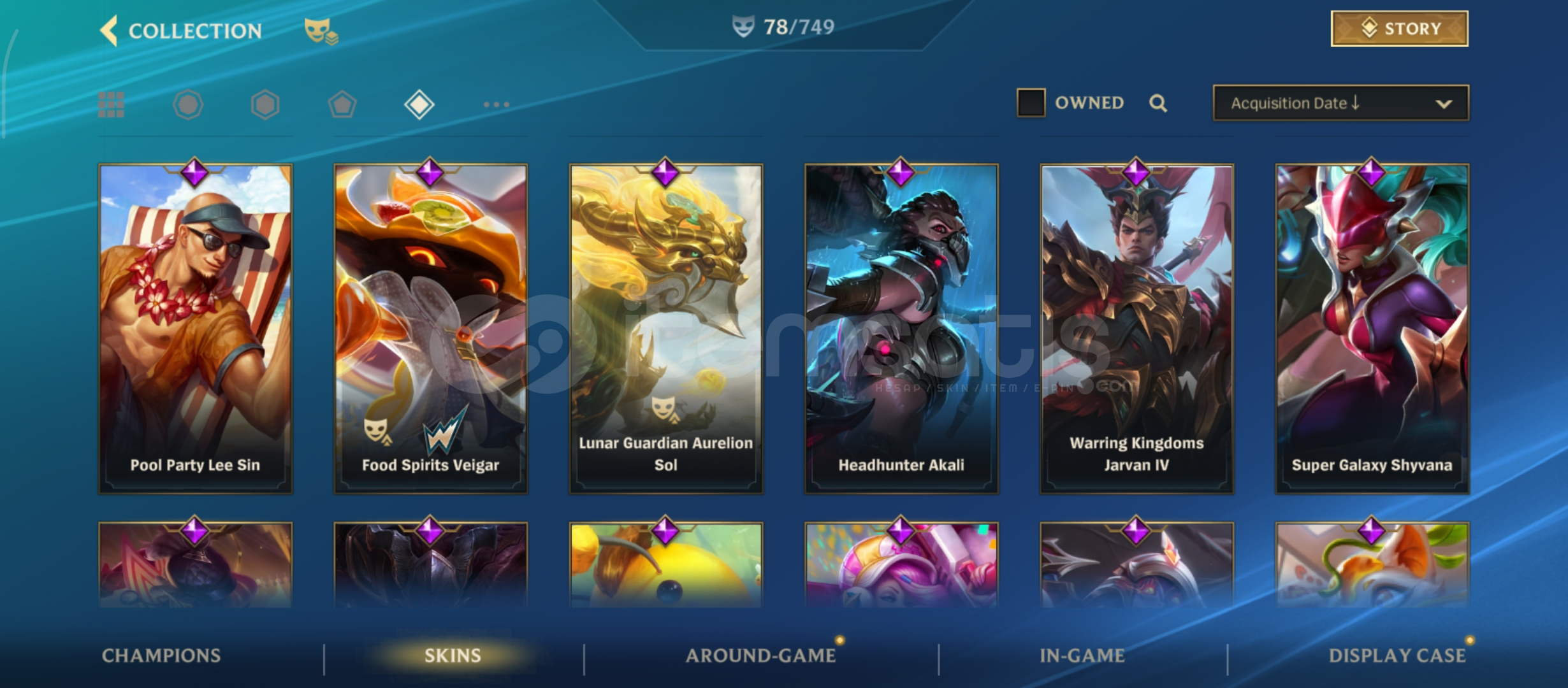
Task: Expand the Acquisition Date sort dropdown
Action: coord(1341,103)
